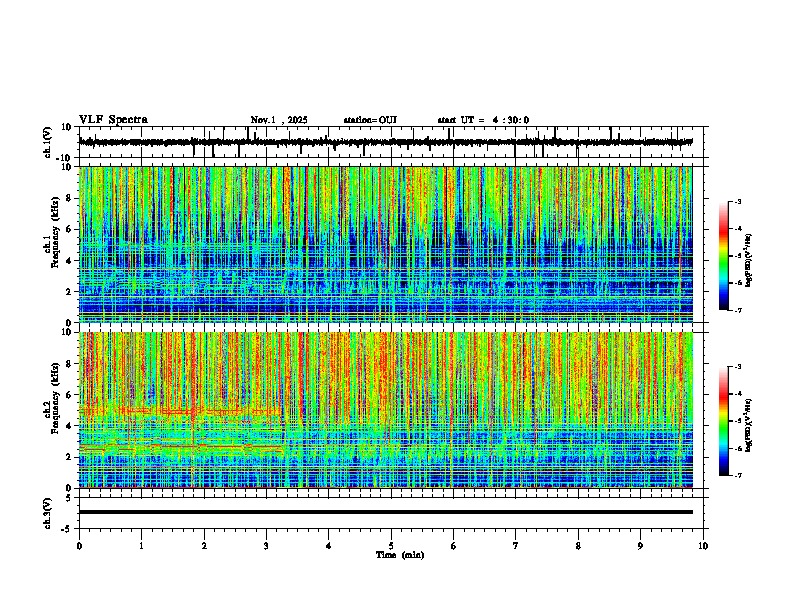Click the "-7" label on ch.2 colorbar

tap(737, 476)
